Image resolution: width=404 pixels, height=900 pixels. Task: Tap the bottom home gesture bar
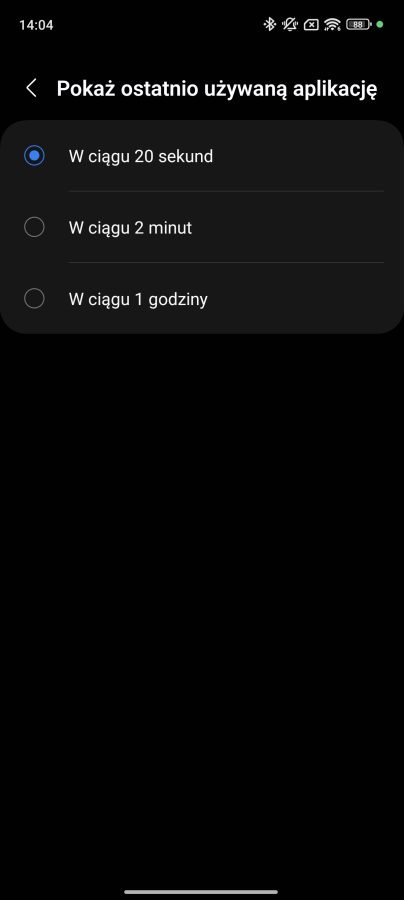point(201,891)
